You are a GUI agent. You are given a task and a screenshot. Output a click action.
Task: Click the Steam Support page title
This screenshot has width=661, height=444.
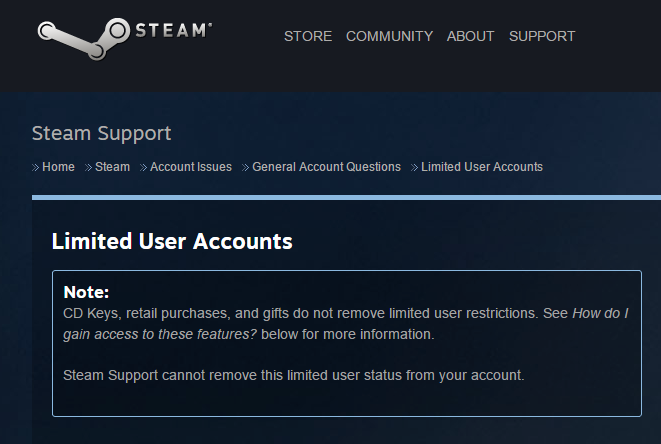[102, 134]
